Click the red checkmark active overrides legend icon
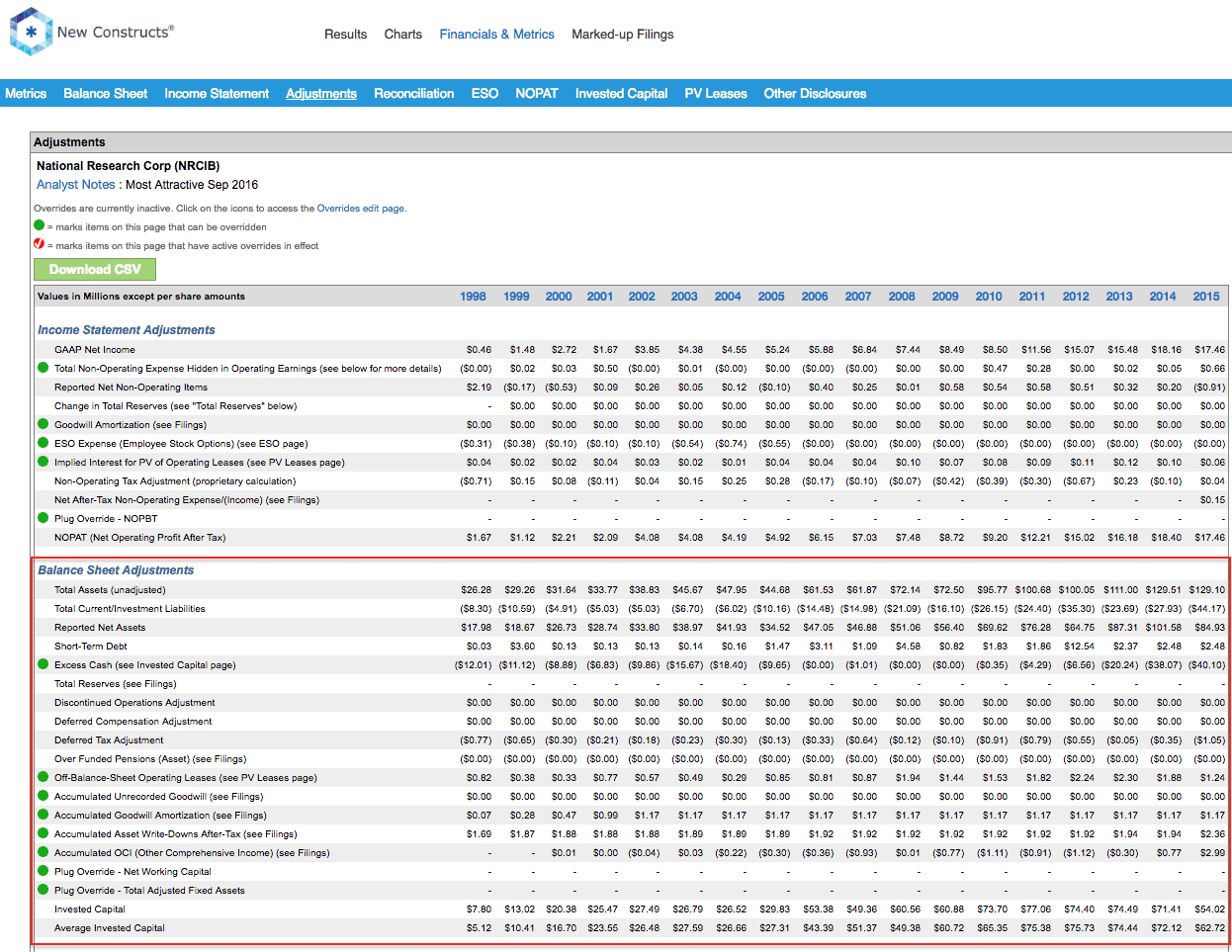This screenshot has width=1232, height=952. click(40, 244)
